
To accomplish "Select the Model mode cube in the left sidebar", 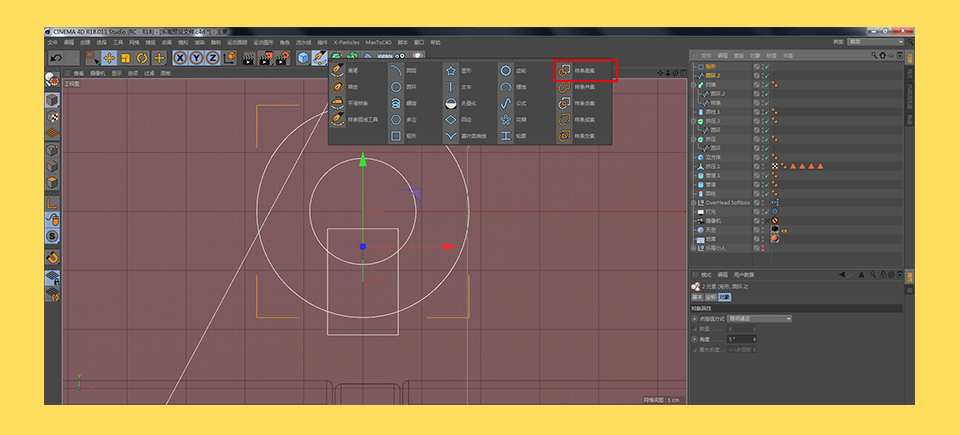I will (53, 100).
